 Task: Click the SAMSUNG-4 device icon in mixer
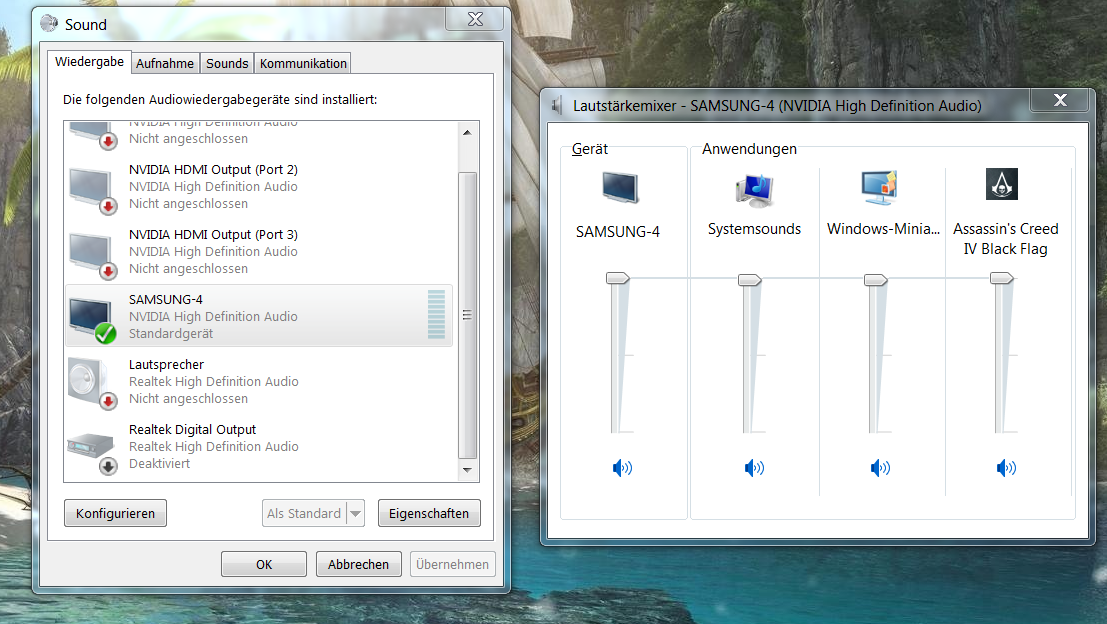point(620,188)
